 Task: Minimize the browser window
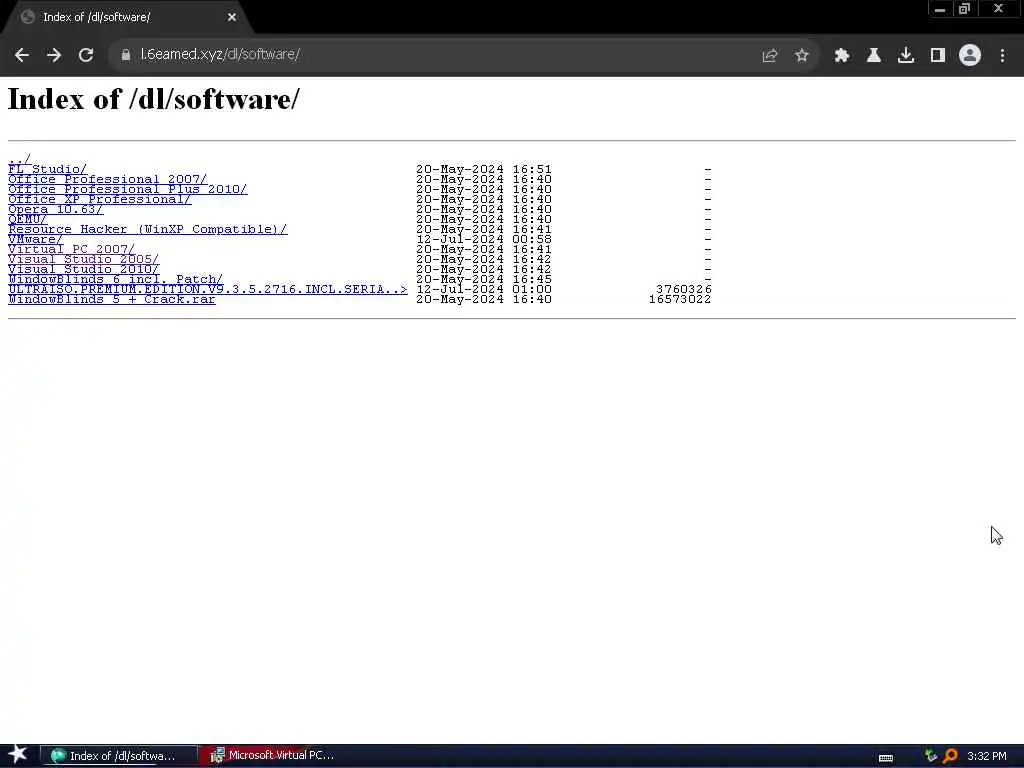coord(940,9)
